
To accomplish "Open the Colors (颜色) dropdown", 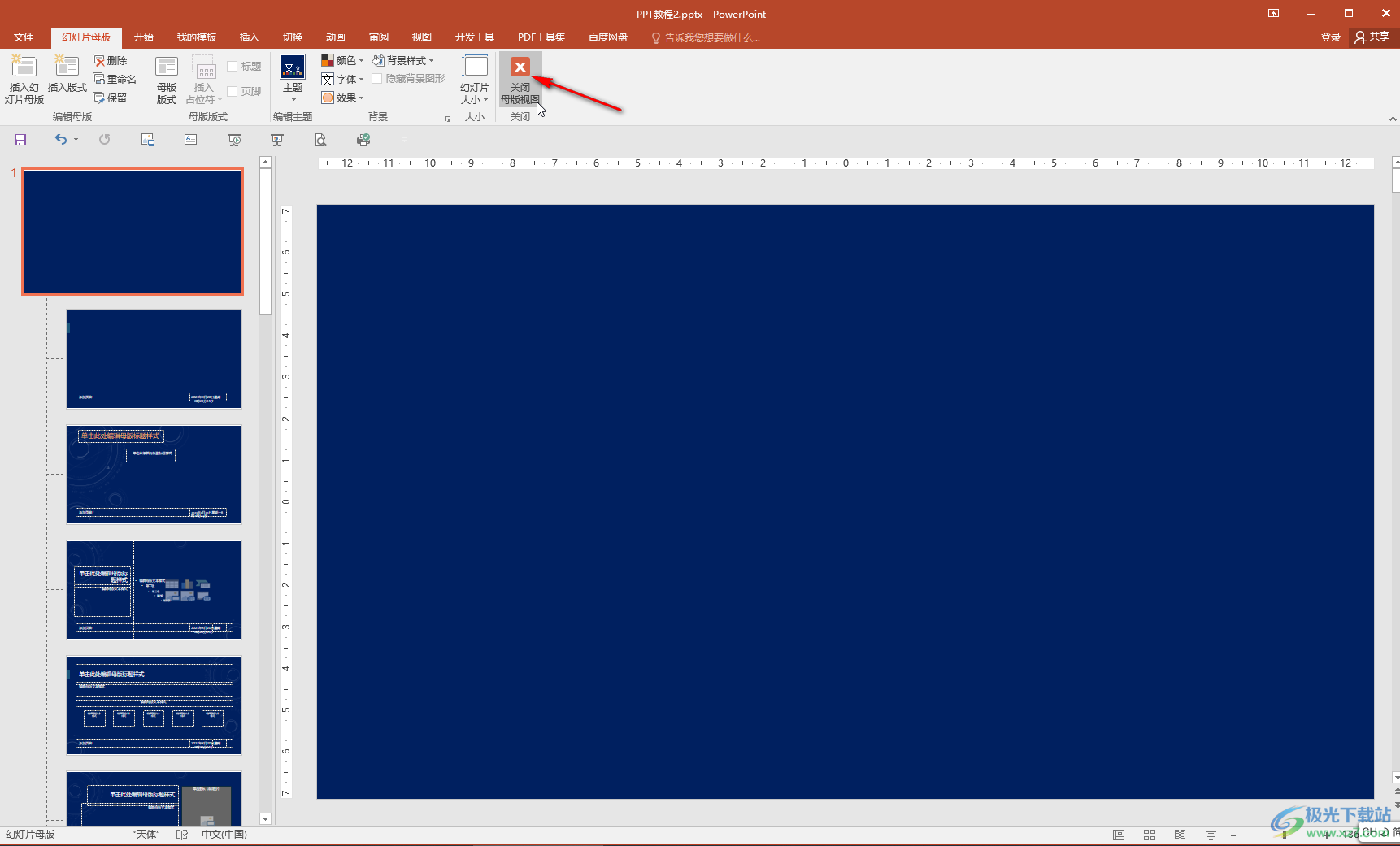I will click(x=342, y=60).
